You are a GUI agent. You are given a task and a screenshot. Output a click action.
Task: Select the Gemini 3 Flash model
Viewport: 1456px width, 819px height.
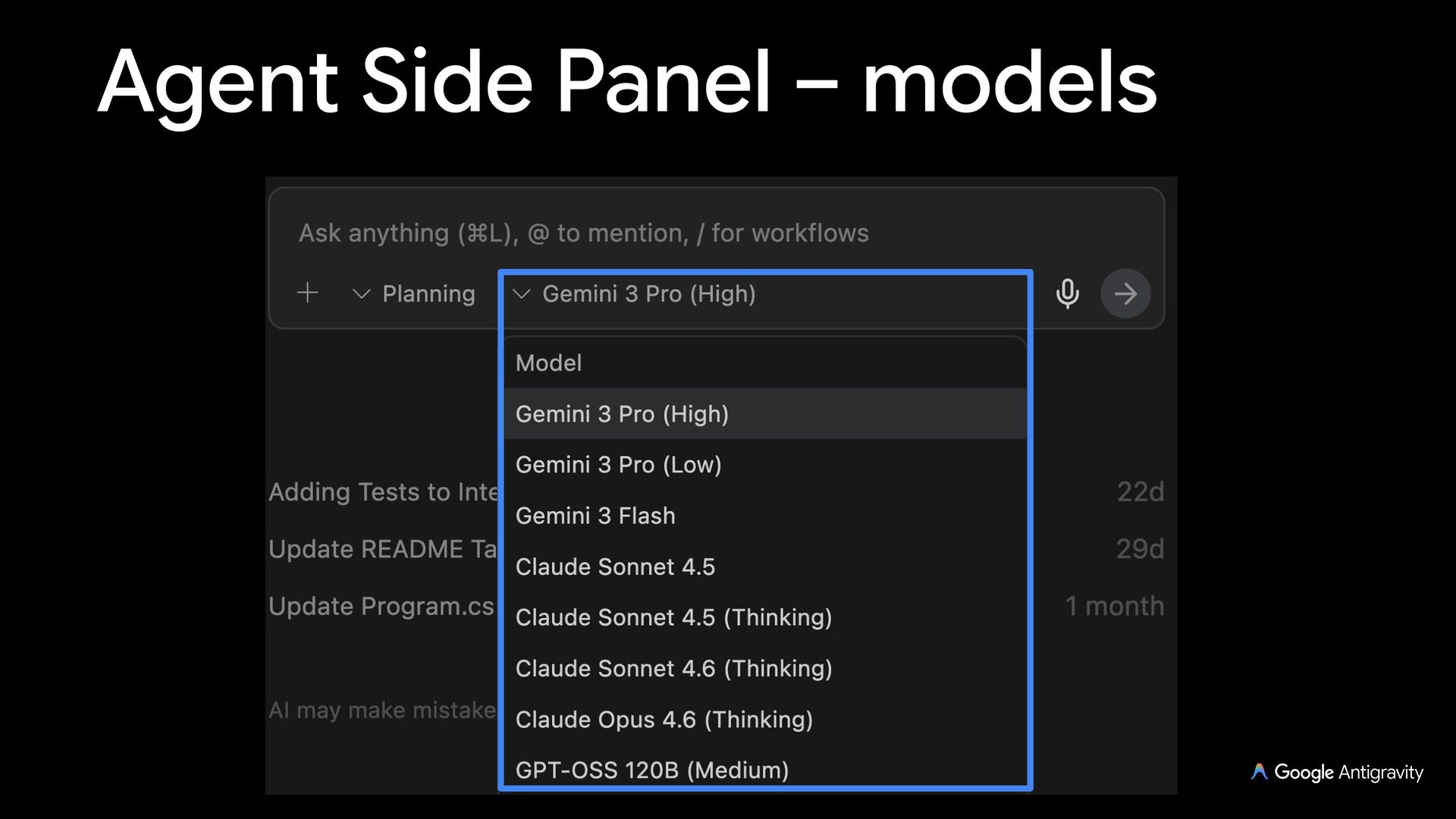click(x=595, y=516)
